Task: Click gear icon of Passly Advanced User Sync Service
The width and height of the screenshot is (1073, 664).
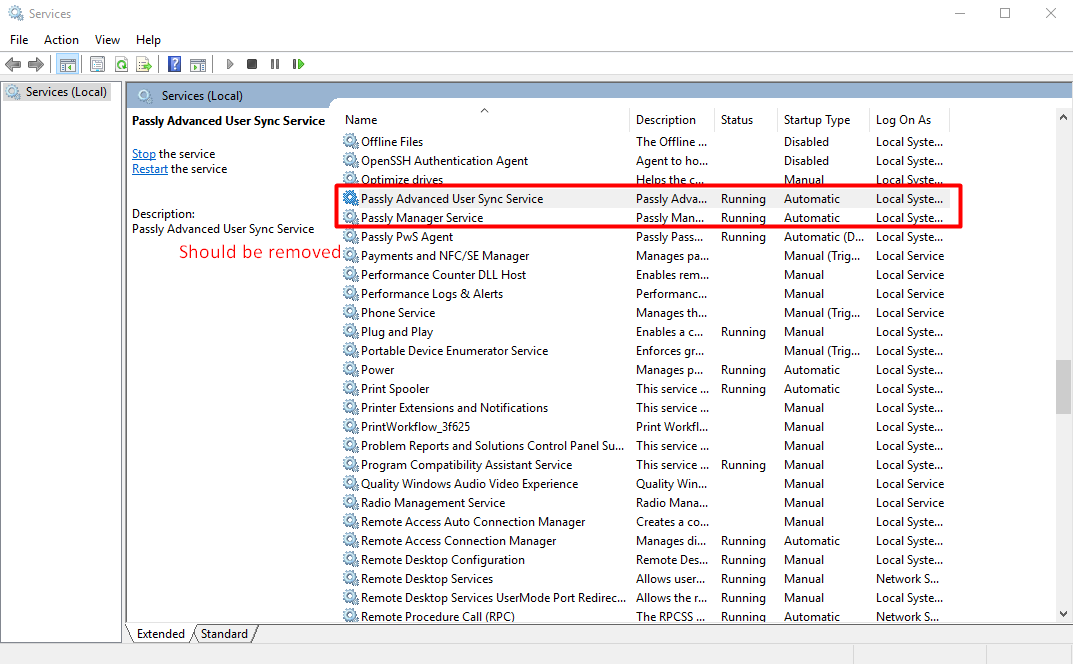Action: point(350,199)
